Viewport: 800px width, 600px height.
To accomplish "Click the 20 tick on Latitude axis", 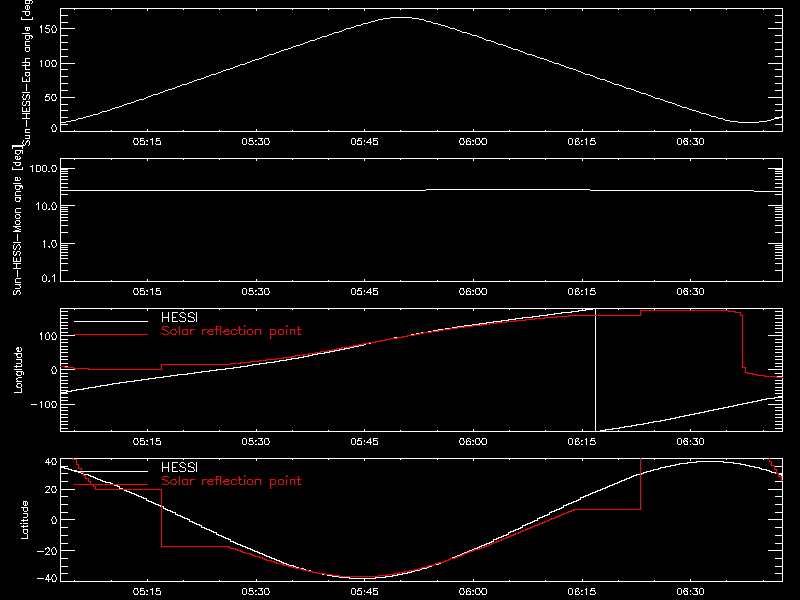I will tap(51, 490).
